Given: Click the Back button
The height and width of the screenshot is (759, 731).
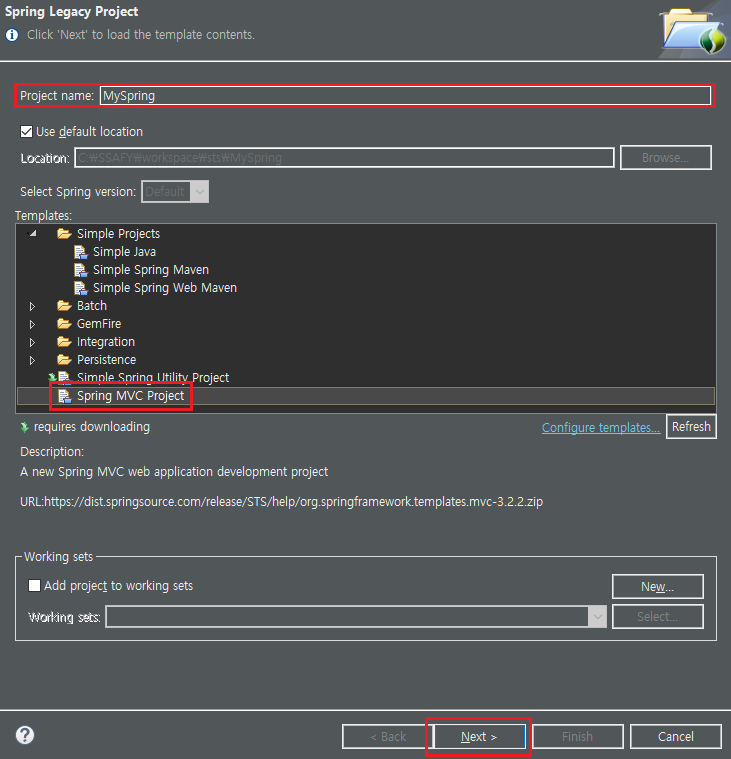Looking at the screenshot, I should tap(387, 737).
